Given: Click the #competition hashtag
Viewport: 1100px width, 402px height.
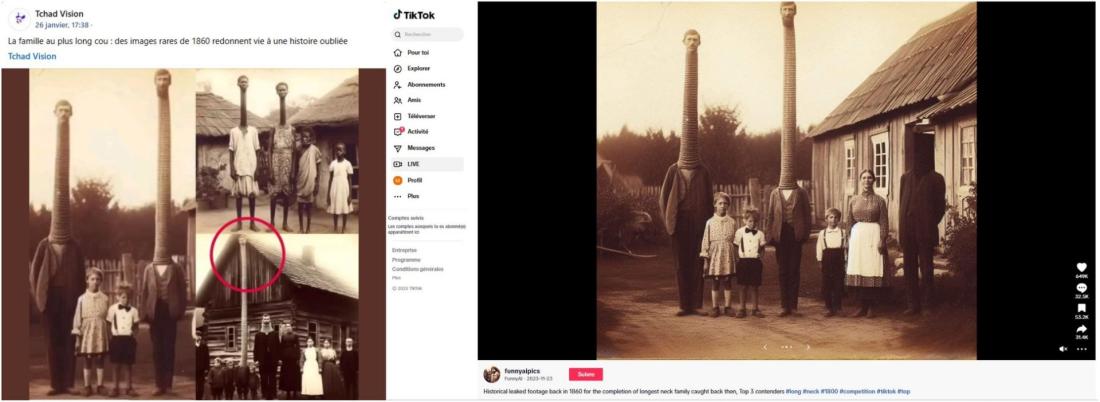Looking at the screenshot, I should point(858,391).
